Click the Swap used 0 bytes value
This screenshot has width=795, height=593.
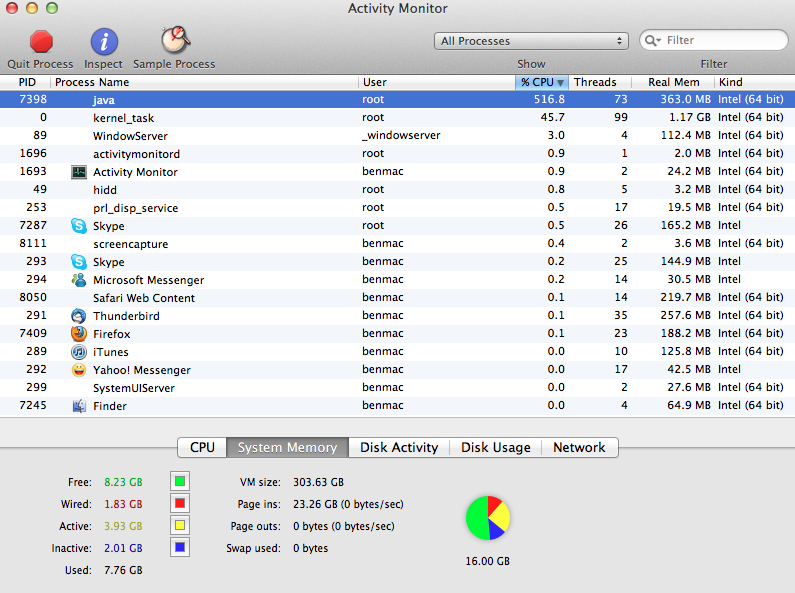click(310, 548)
